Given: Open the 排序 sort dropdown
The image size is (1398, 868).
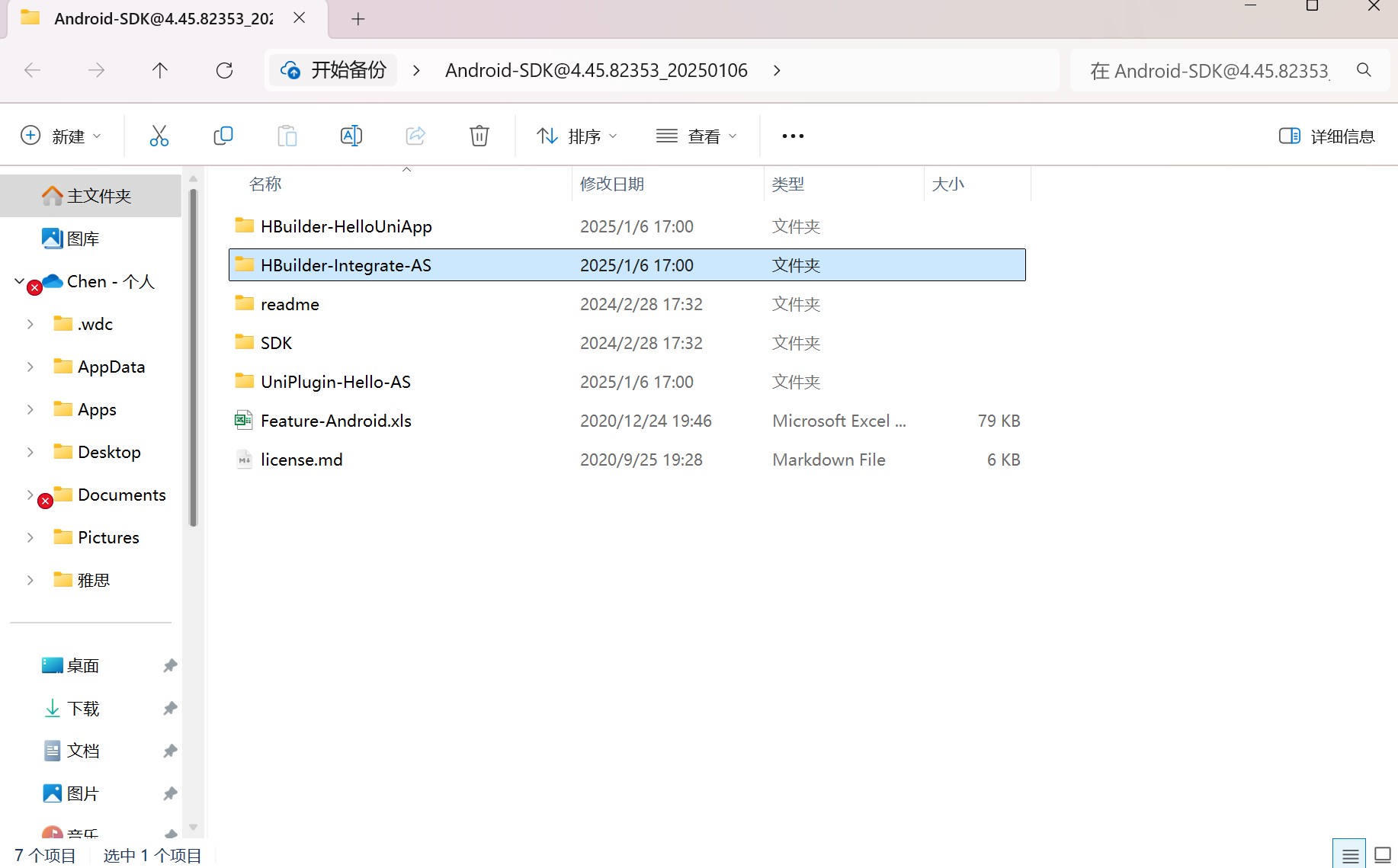Looking at the screenshot, I should click(x=577, y=136).
